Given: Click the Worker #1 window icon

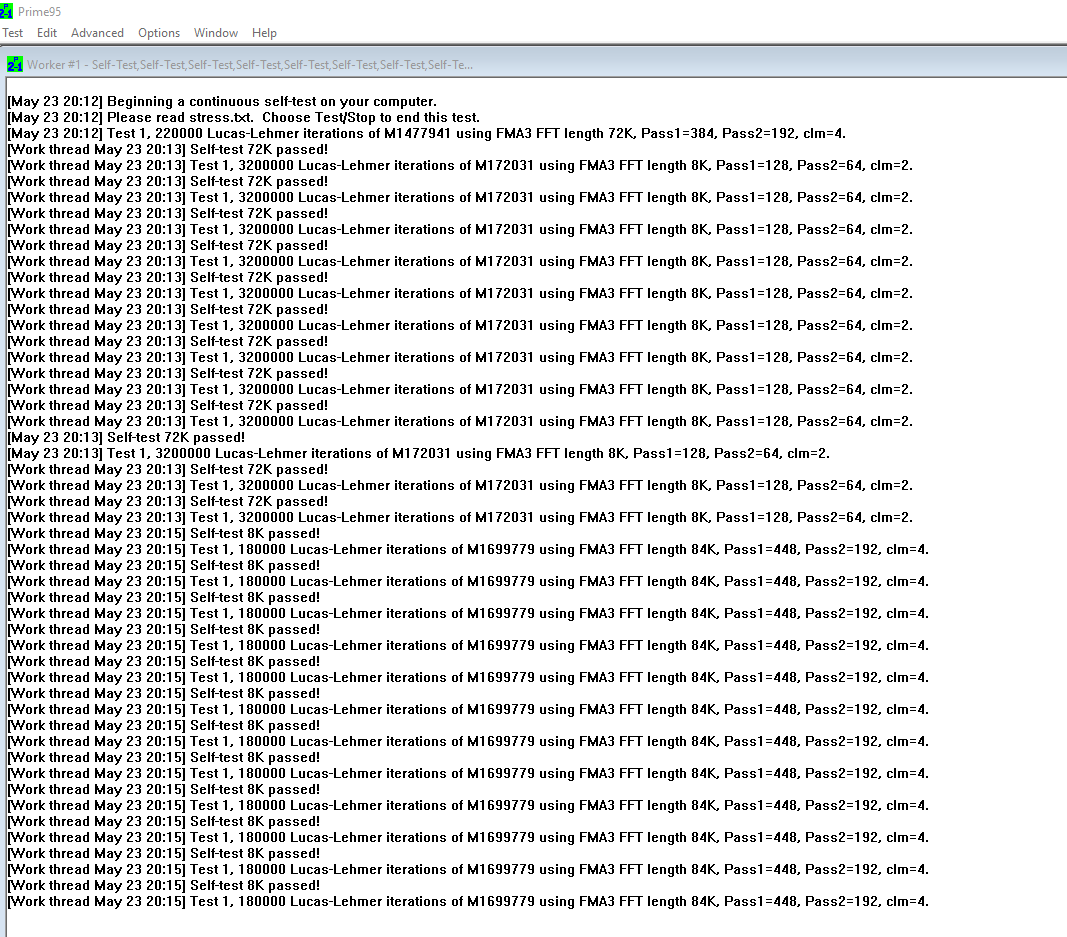Looking at the screenshot, I should (14, 64).
